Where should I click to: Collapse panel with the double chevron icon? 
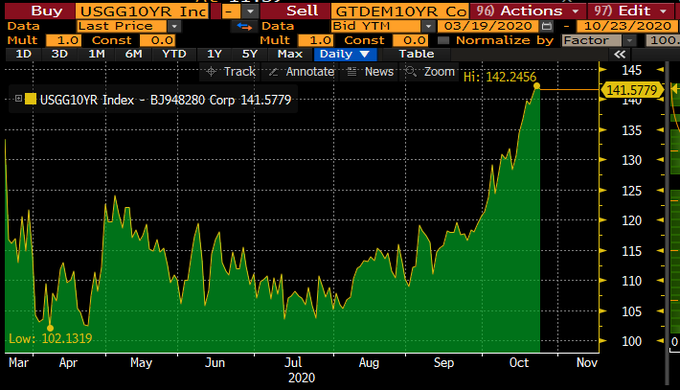(620, 54)
